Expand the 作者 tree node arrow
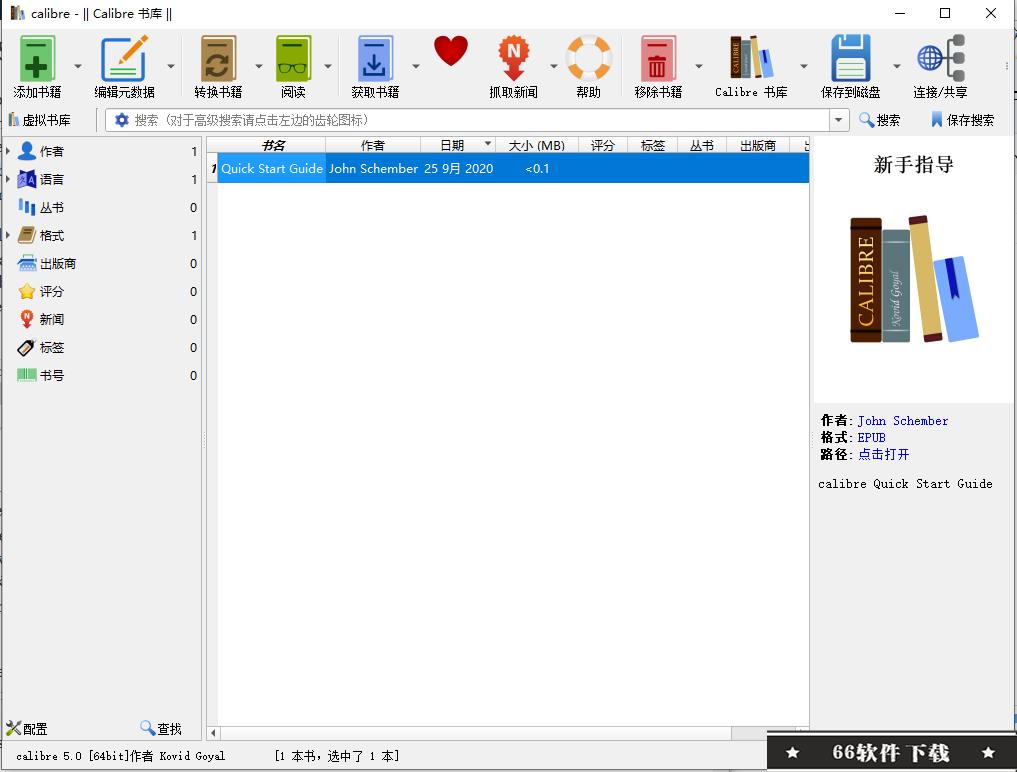1017x772 pixels. [8, 151]
